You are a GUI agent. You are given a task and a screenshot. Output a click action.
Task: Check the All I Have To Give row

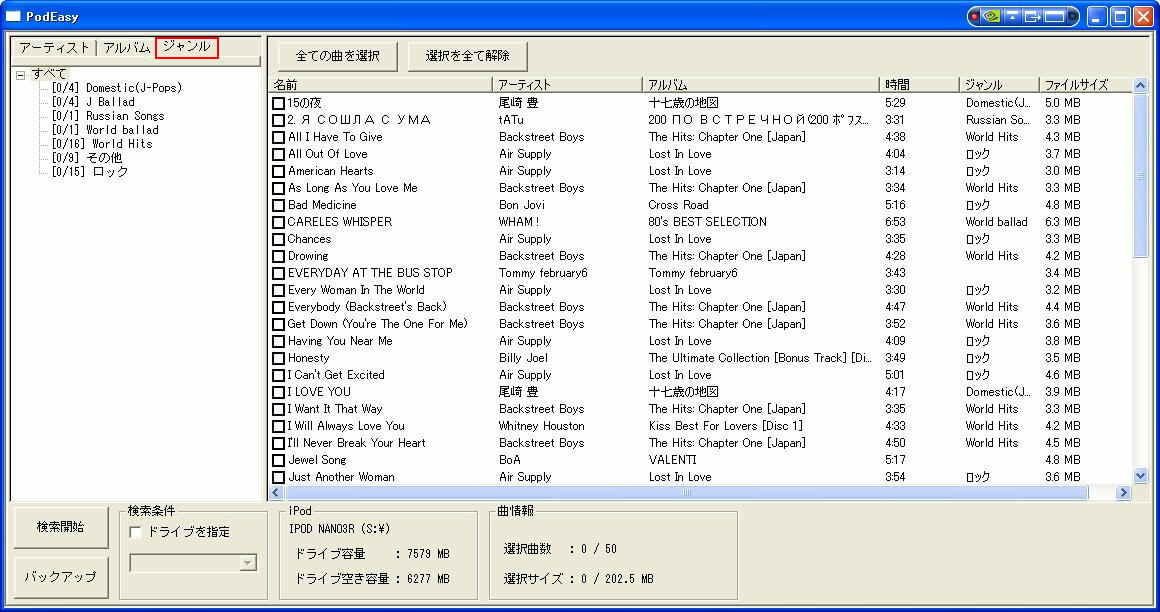tap(278, 138)
